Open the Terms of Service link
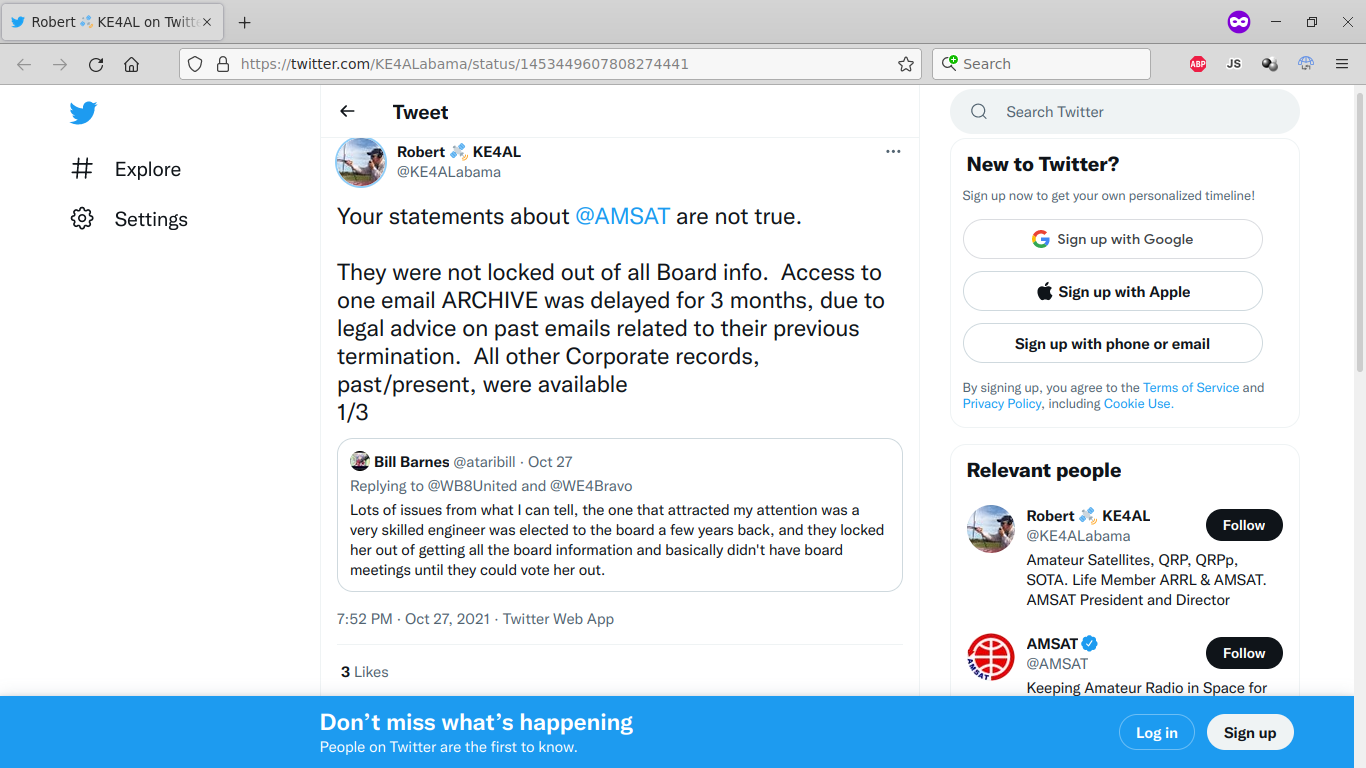 [x=1191, y=387]
